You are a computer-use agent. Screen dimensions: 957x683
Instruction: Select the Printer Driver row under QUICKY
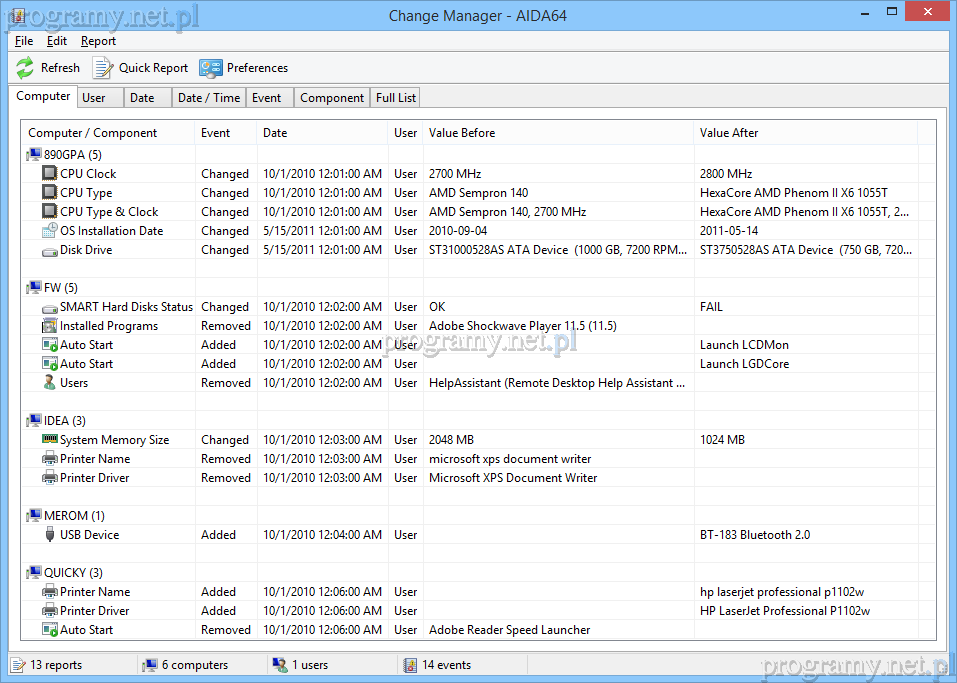[x=94, y=611]
